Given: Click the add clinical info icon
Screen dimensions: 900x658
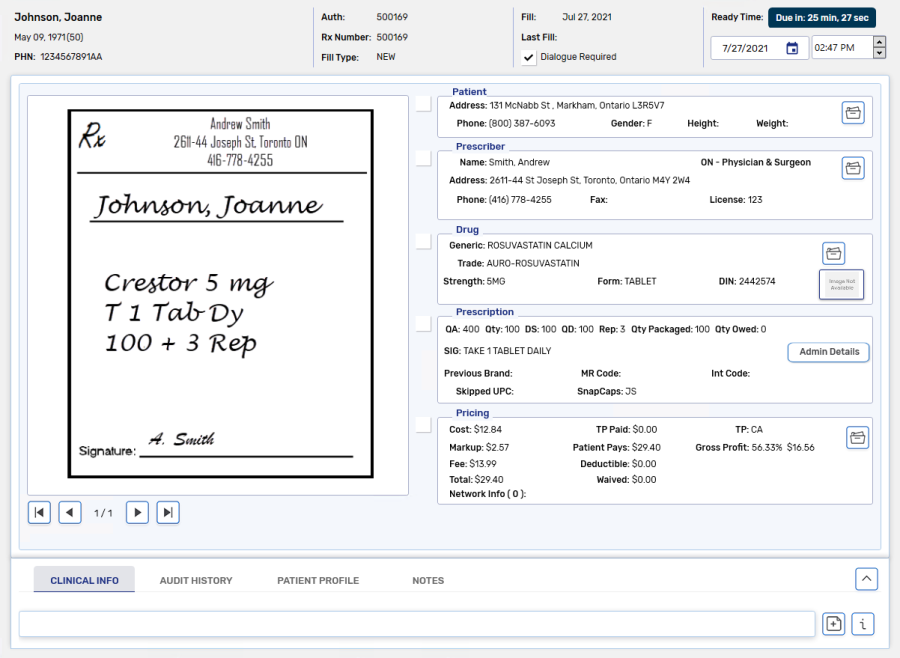Looking at the screenshot, I should tap(833, 624).
